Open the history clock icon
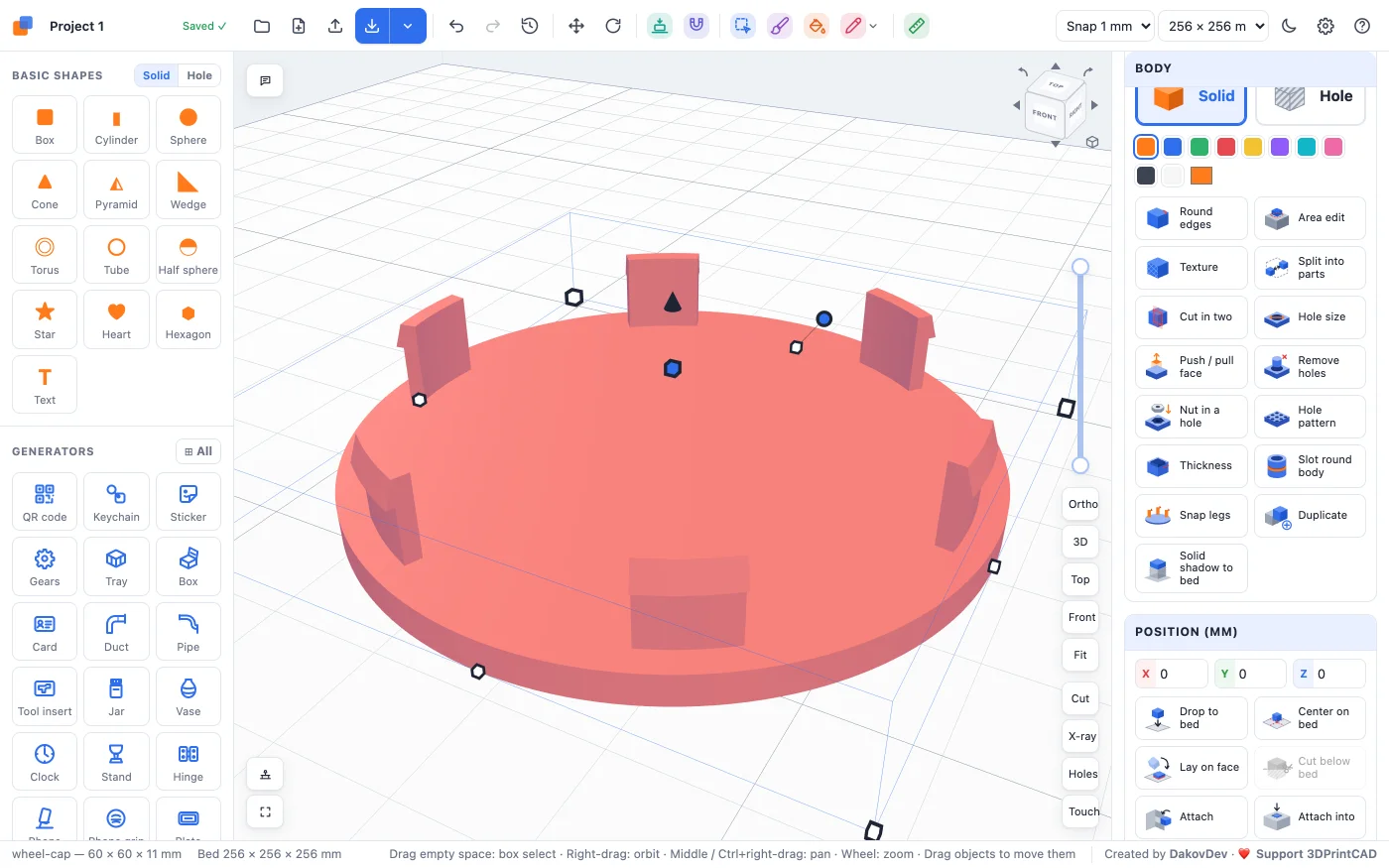The height and width of the screenshot is (868, 1389). click(530, 26)
